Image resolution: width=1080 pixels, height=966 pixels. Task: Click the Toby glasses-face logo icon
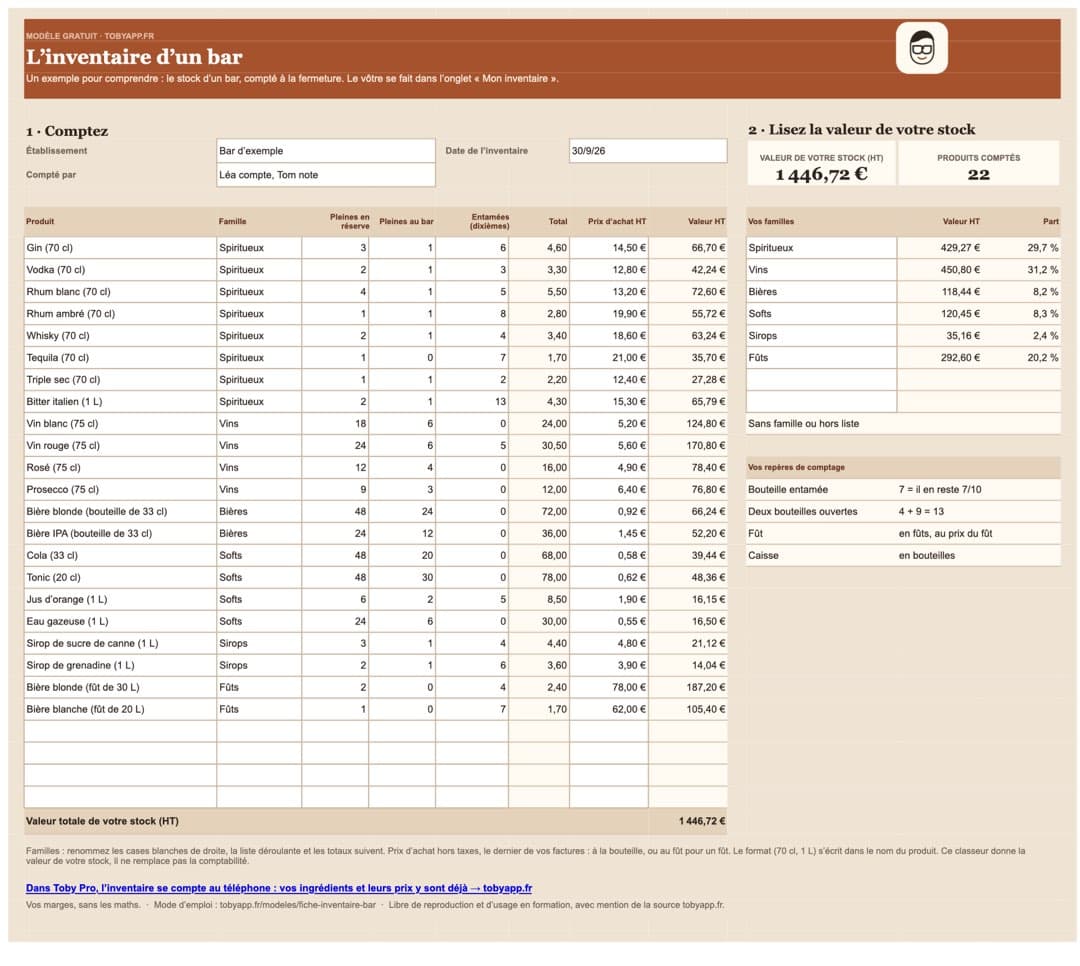(922, 48)
